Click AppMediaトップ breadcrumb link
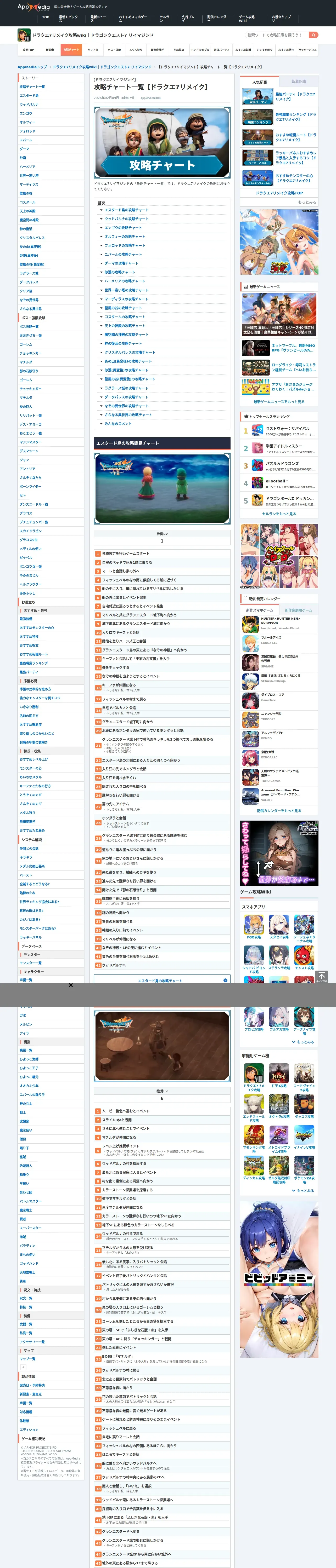 tap(32, 67)
